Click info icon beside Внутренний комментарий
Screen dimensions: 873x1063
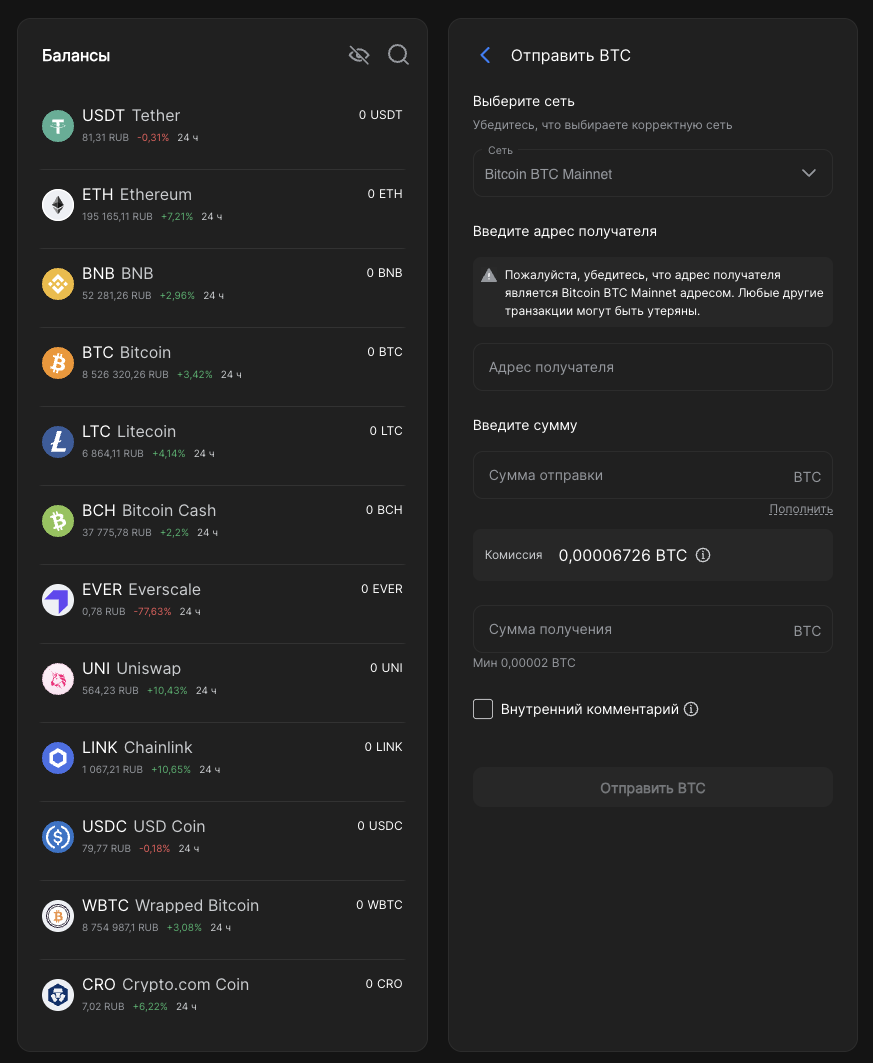[691, 709]
